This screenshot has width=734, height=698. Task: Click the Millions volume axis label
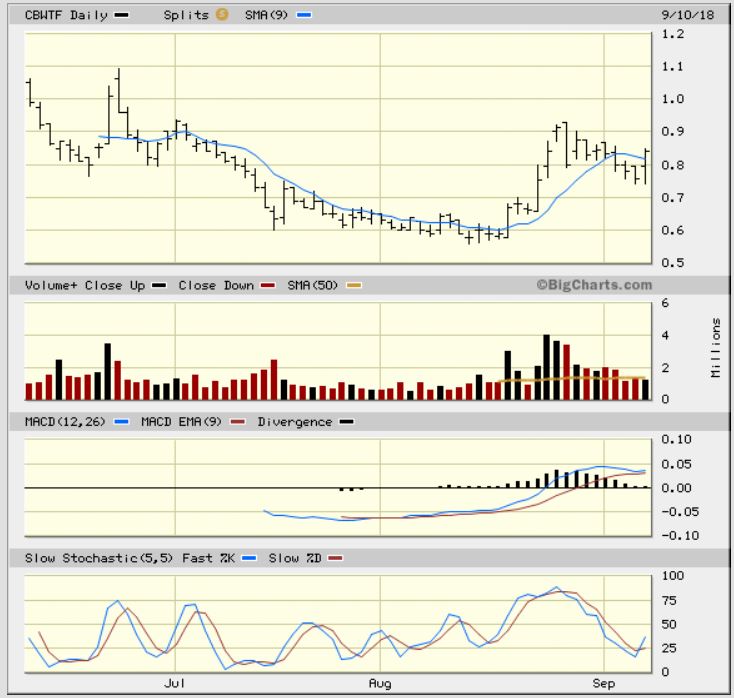click(x=716, y=348)
